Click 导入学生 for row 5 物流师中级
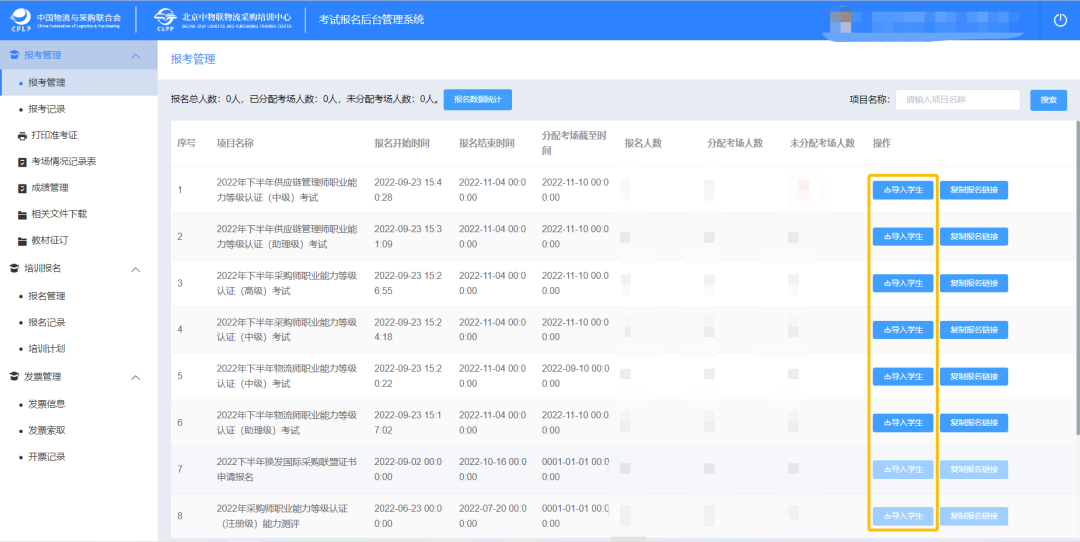The width and height of the screenshot is (1080, 542). [903, 377]
